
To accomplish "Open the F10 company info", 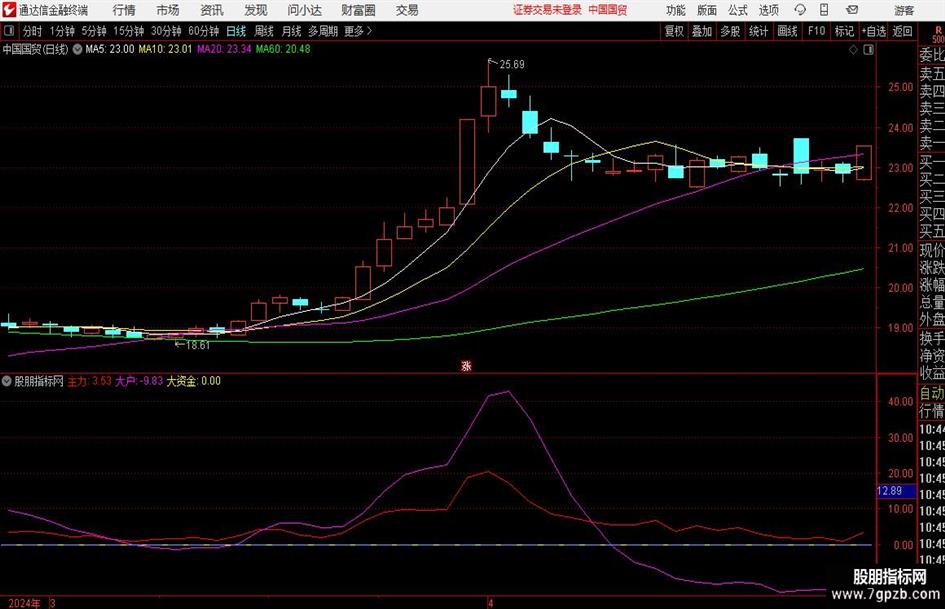I will pos(817,31).
